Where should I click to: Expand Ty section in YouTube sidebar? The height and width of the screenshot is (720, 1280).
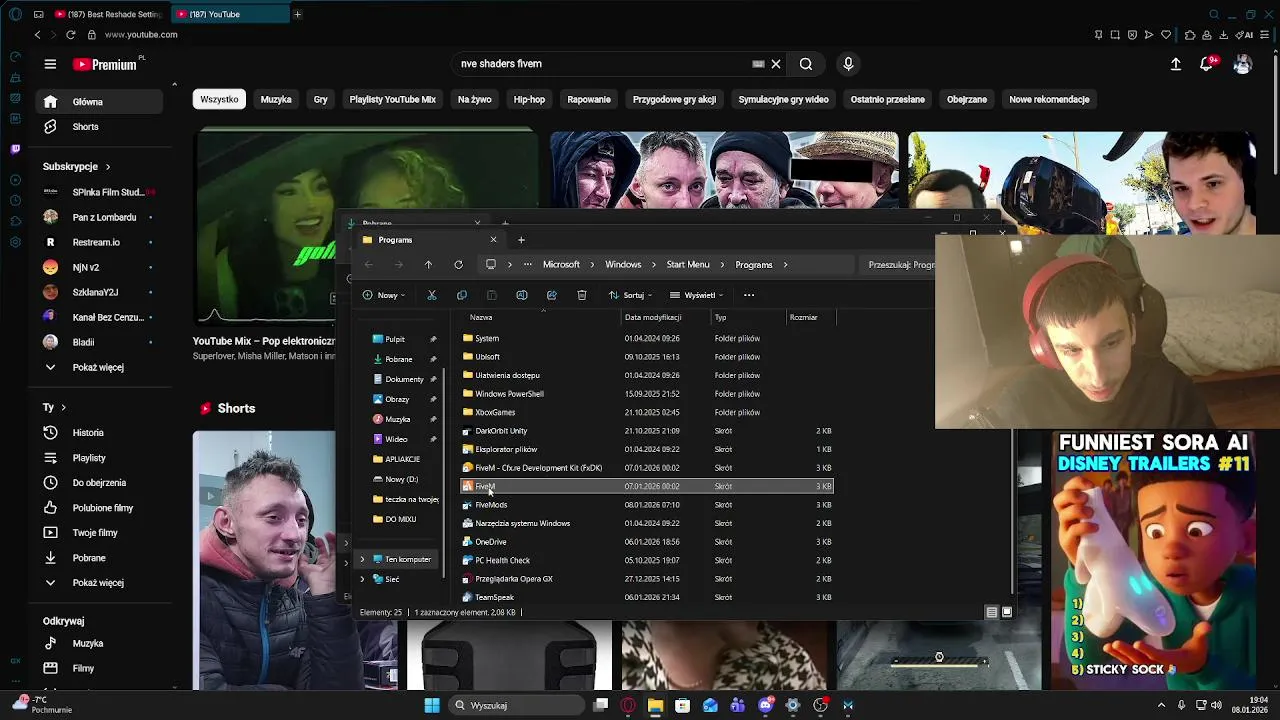click(x=63, y=408)
